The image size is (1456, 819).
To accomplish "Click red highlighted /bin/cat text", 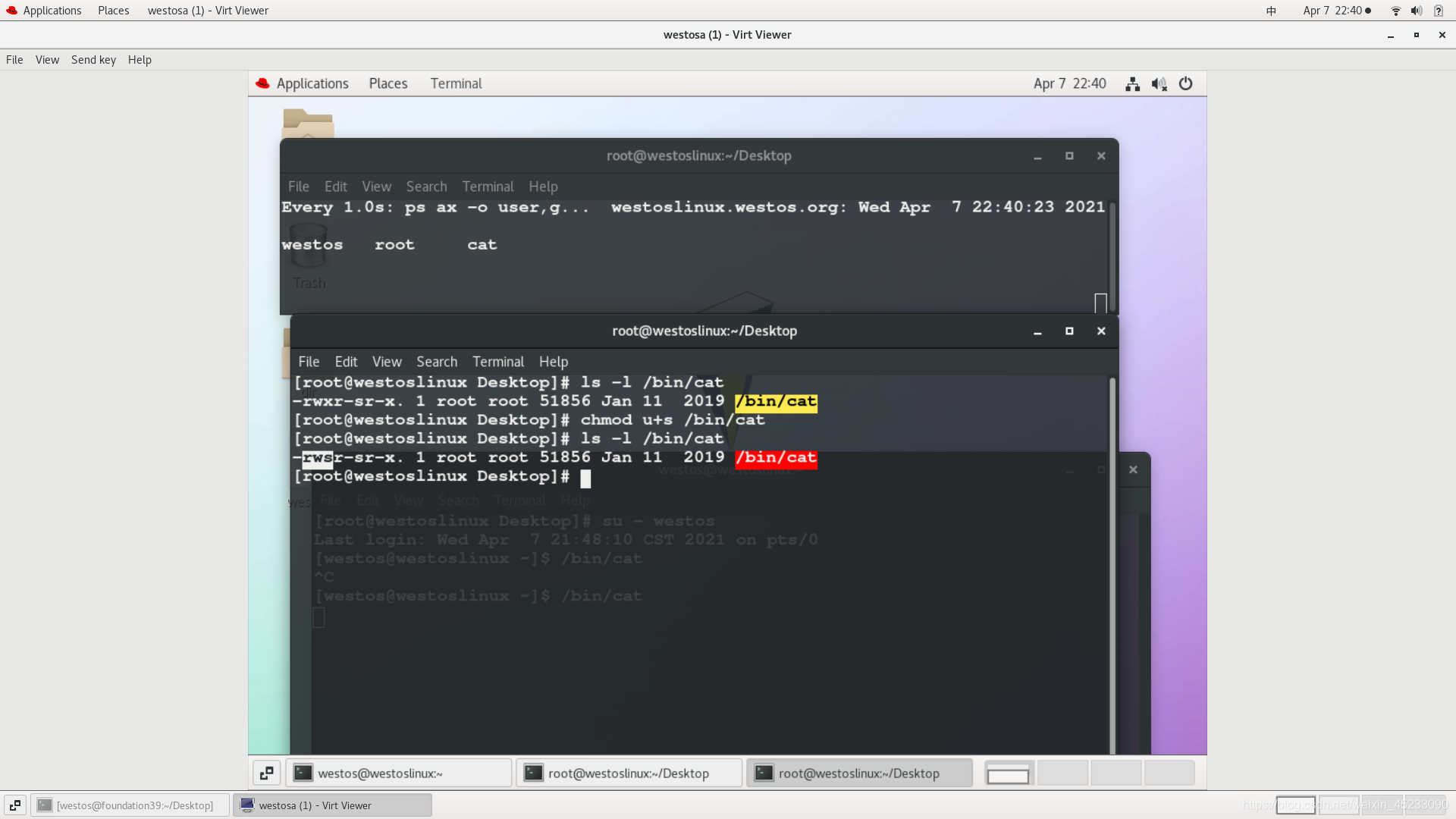I will 776,458.
